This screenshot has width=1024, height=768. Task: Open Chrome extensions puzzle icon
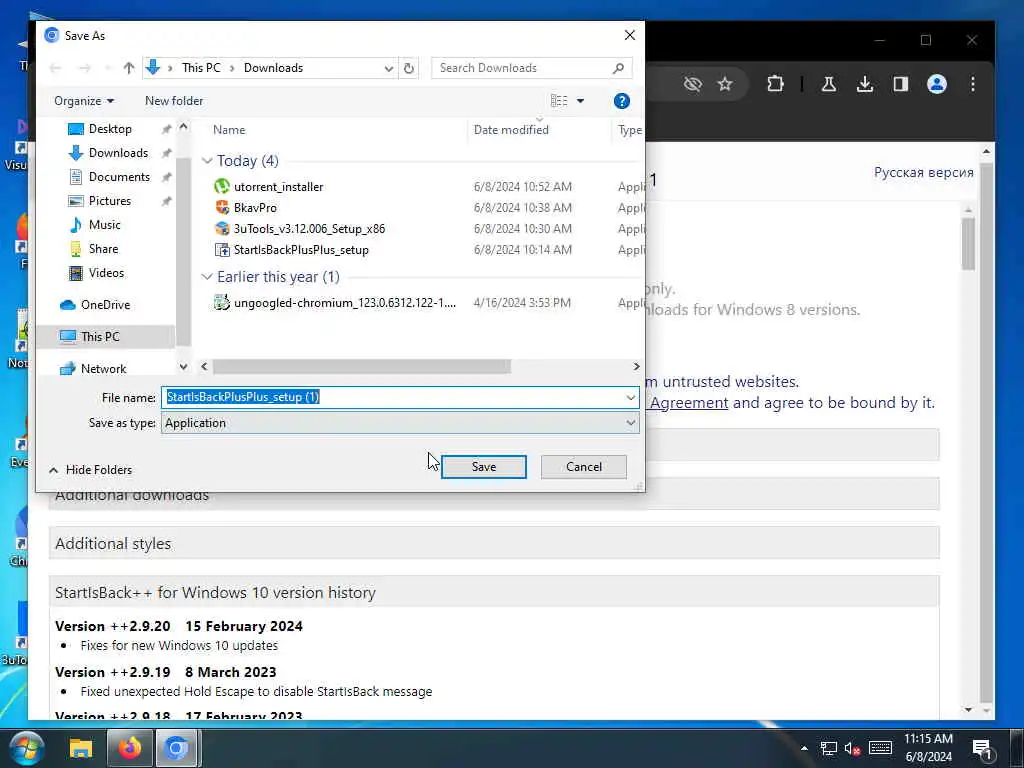(x=775, y=84)
